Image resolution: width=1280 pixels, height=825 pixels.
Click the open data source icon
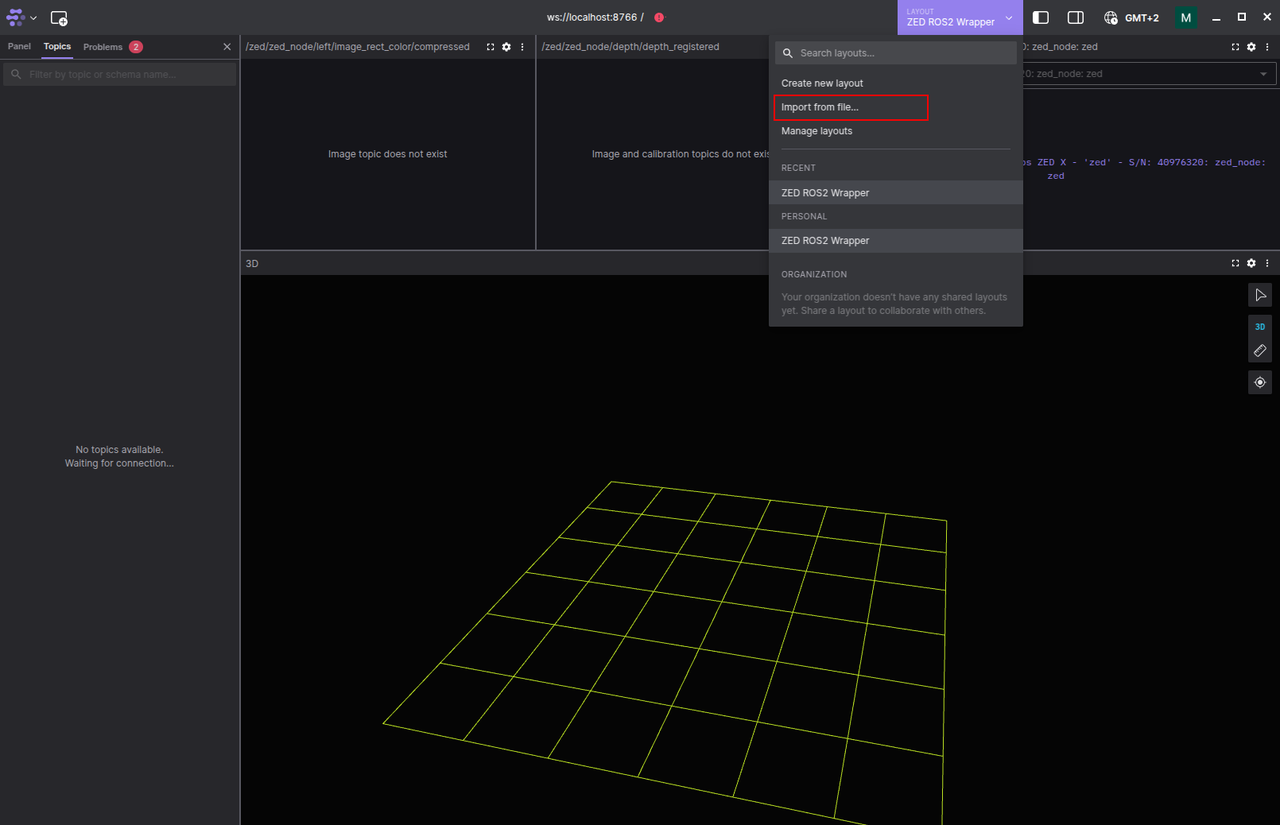coord(59,18)
